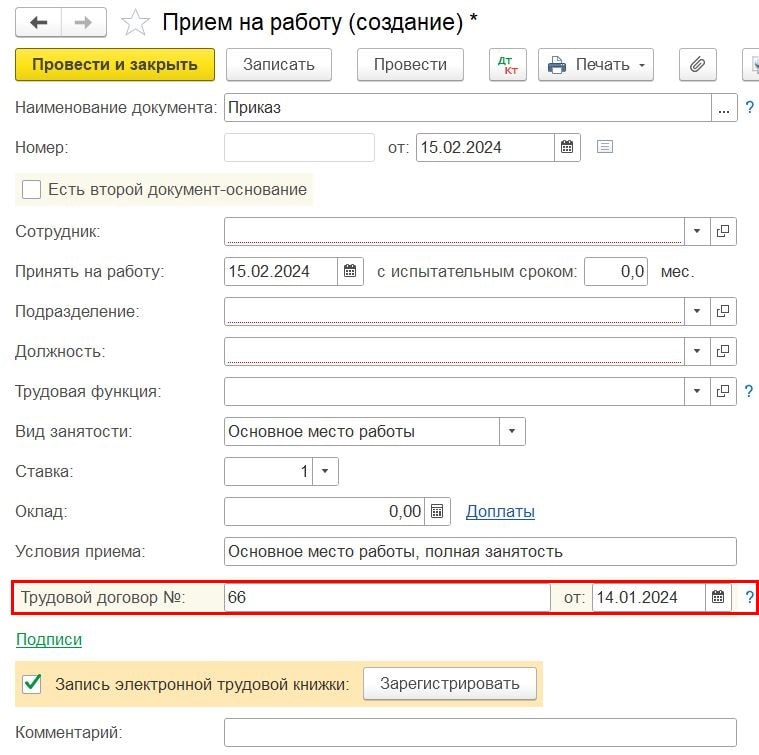This screenshot has height=755, width=759.
Task: Open calendar for Трудовой договор date
Action: pyautogui.click(x=718, y=597)
